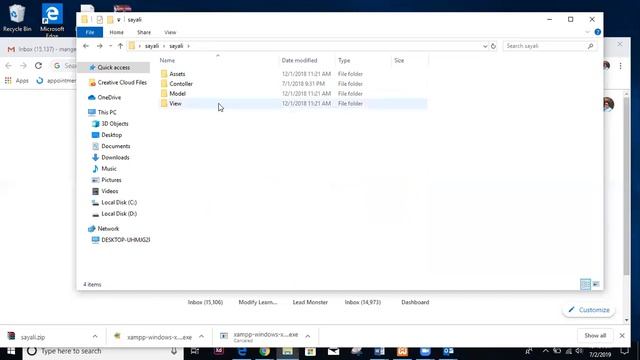Open Lead Monster shortcut in Chrome
Image resolution: width=640 pixels, height=360 pixels.
310,302
